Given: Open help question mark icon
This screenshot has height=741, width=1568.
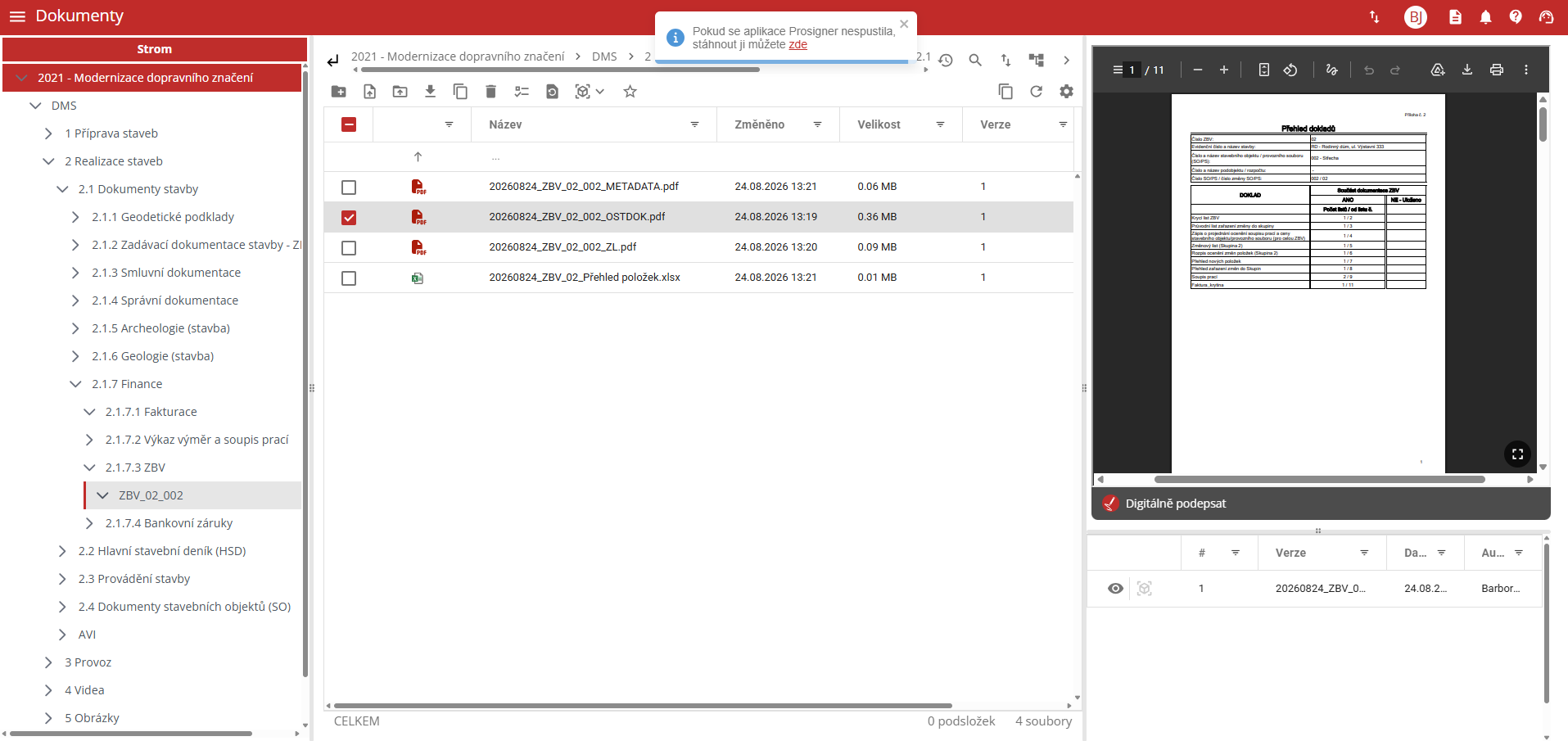Looking at the screenshot, I should pos(1516,17).
